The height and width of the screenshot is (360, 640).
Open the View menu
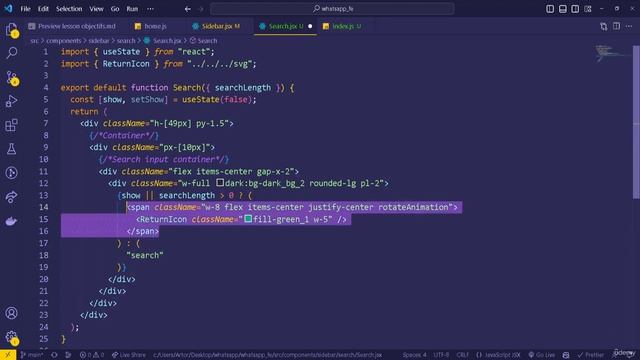click(96, 9)
